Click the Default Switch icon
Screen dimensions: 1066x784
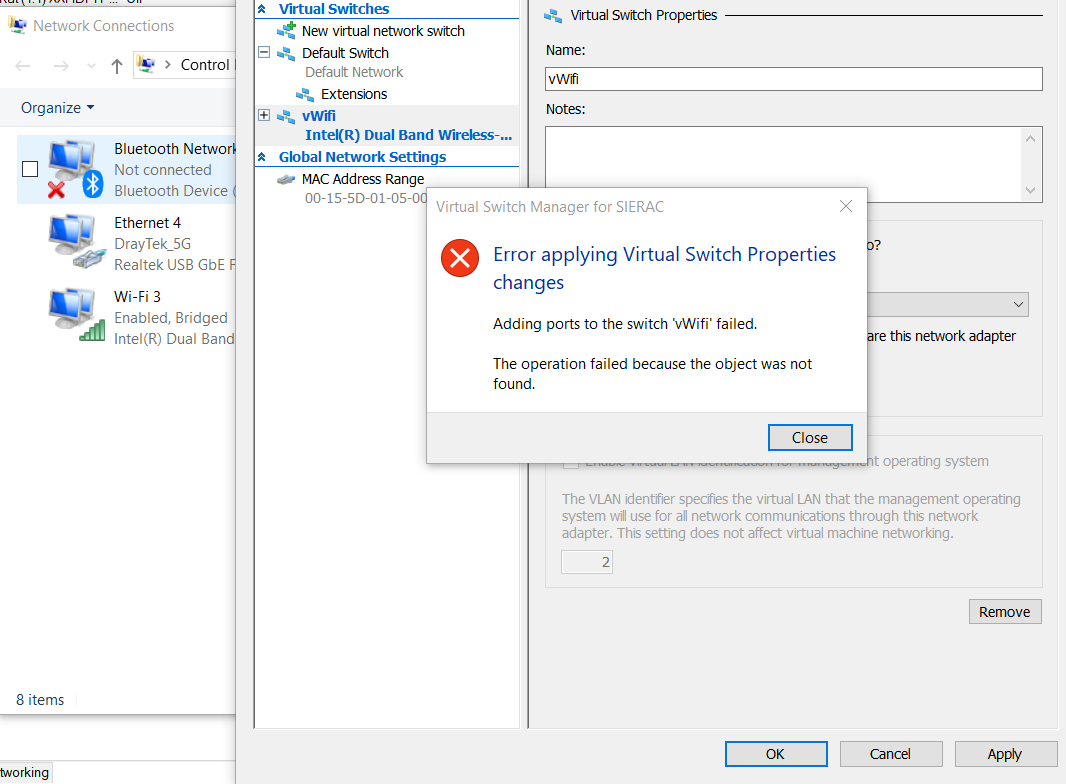pos(286,53)
